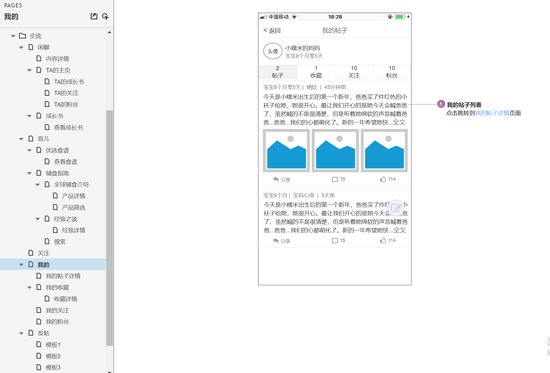Click the add page icon in Pages header
Image resolution: width=550 pixels, height=373 pixels.
[x=94, y=16]
